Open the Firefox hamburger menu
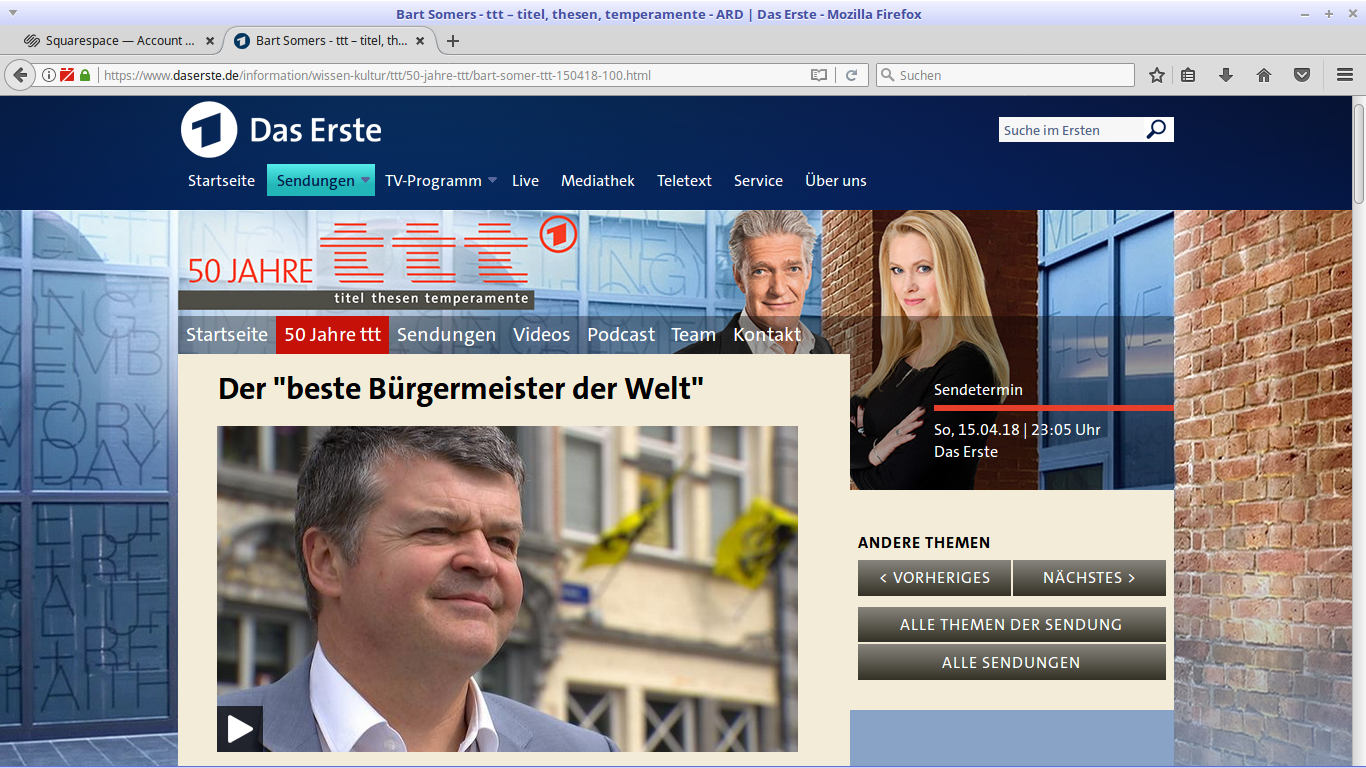1366x768 pixels. pyautogui.click(x=1345, y=75)
